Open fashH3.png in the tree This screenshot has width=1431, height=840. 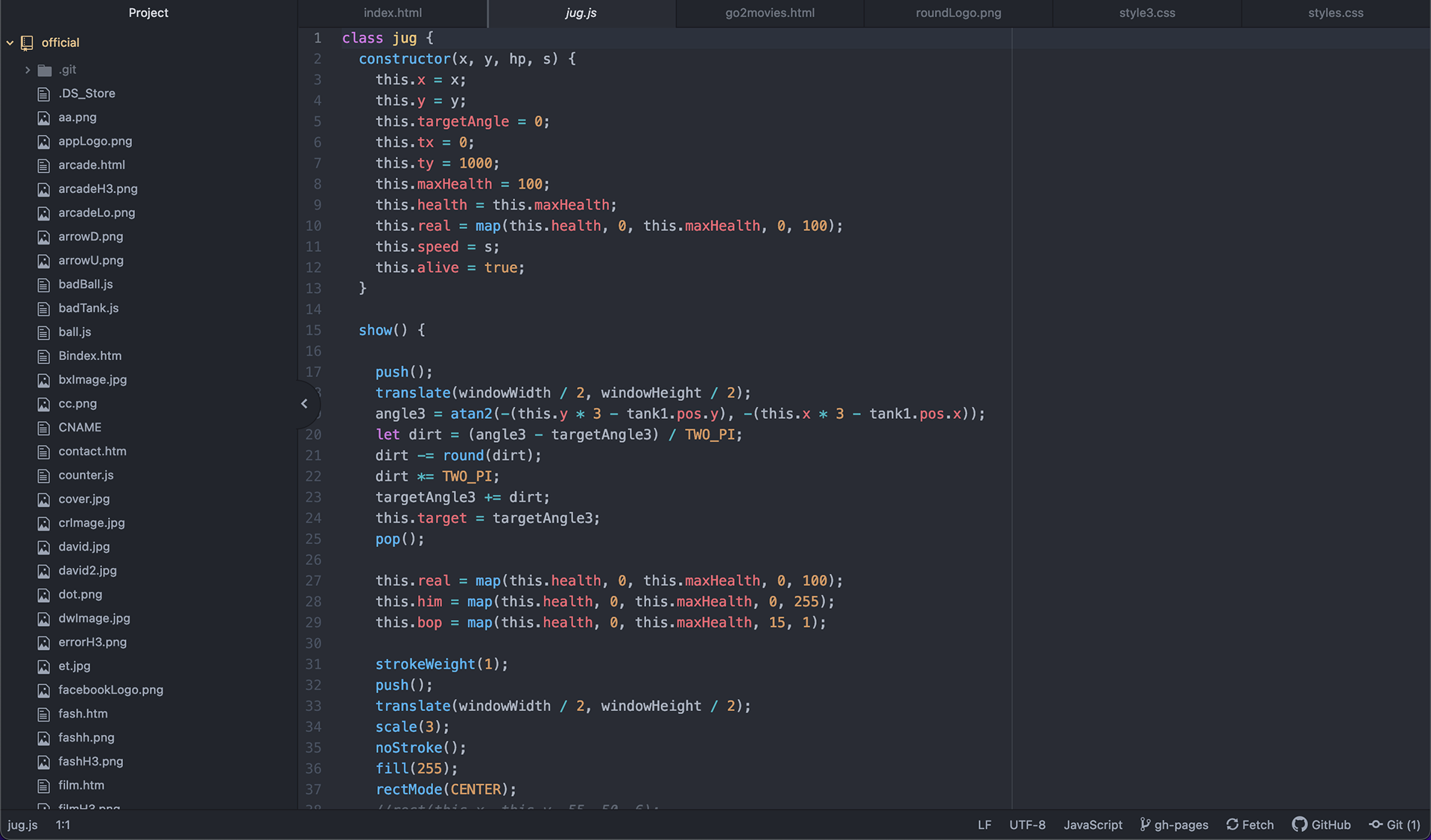(91, 762)
